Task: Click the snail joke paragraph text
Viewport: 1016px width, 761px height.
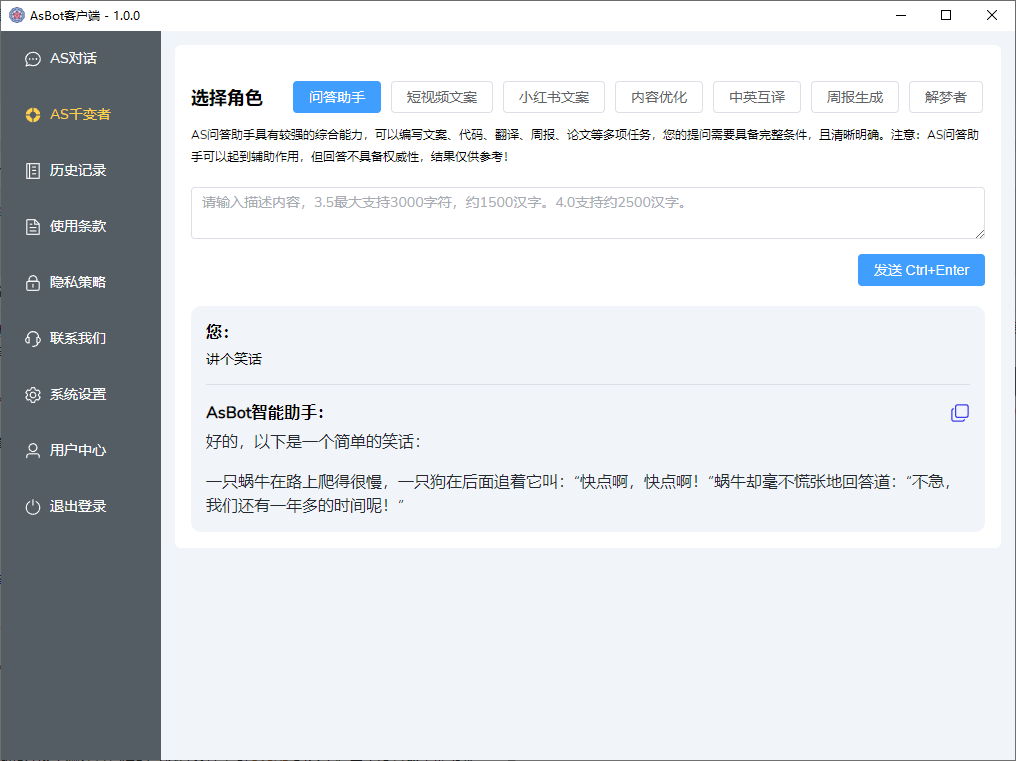Action: (x=580, y=493)
